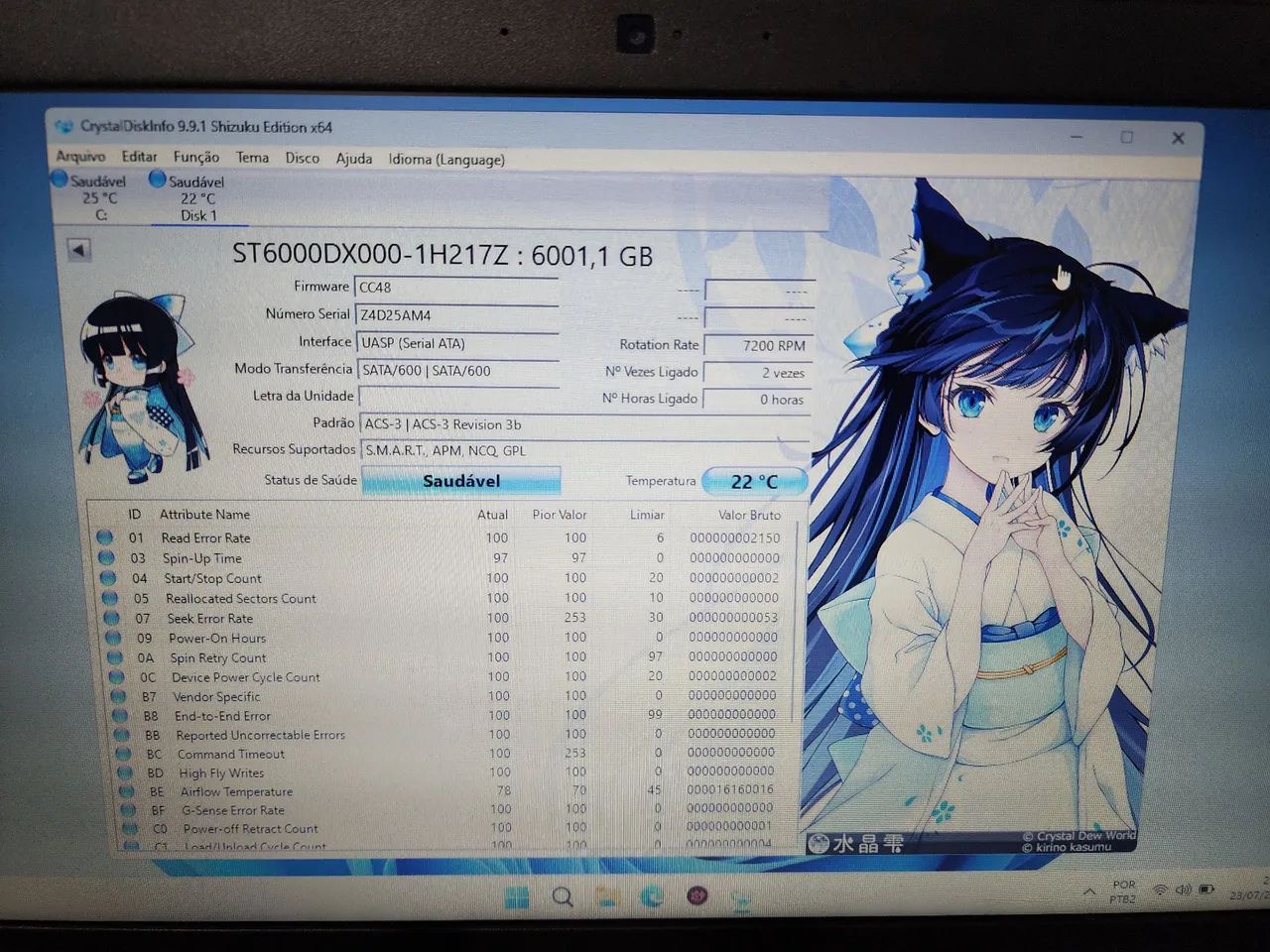Screen dimensions: 1270x952
Task: Open the taskbar search icon
Action: [x=563, y=897]
